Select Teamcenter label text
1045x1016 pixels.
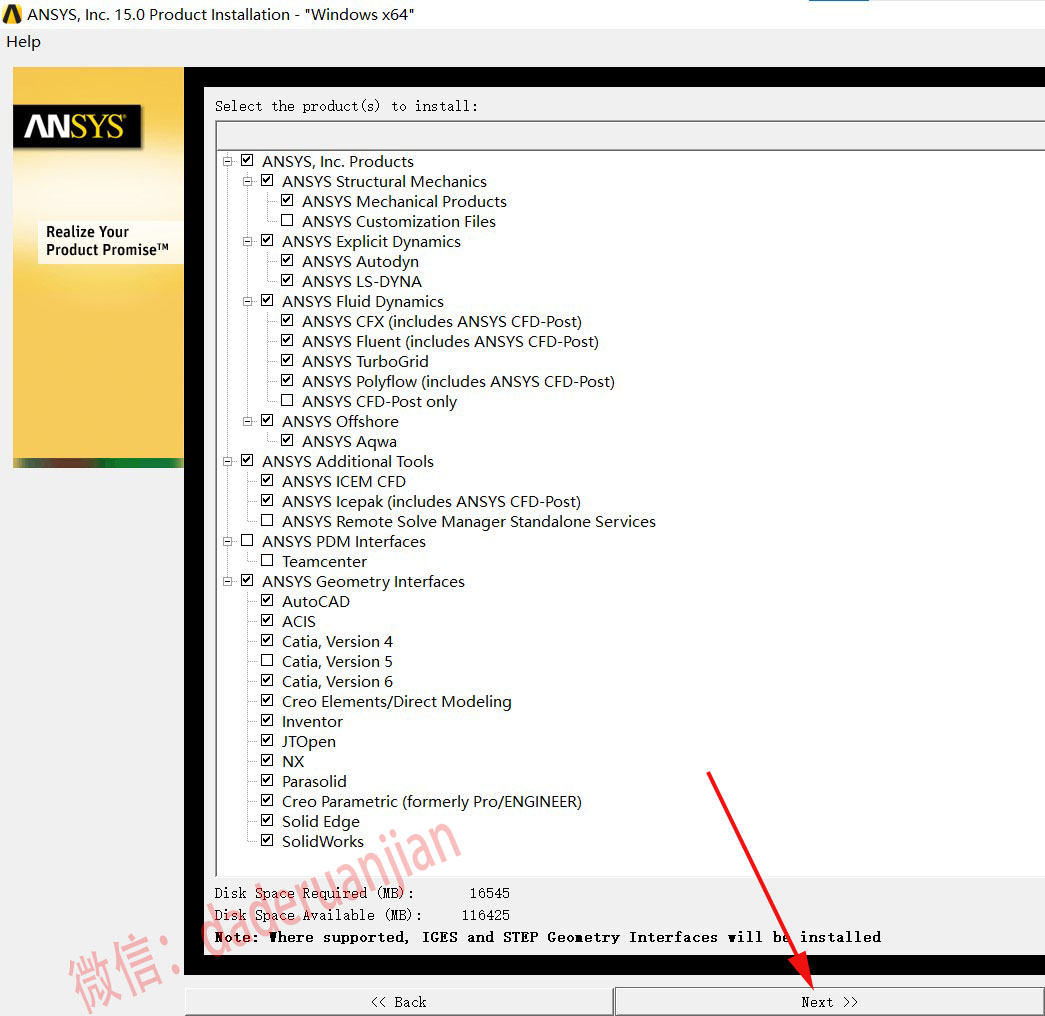(324, 561)
